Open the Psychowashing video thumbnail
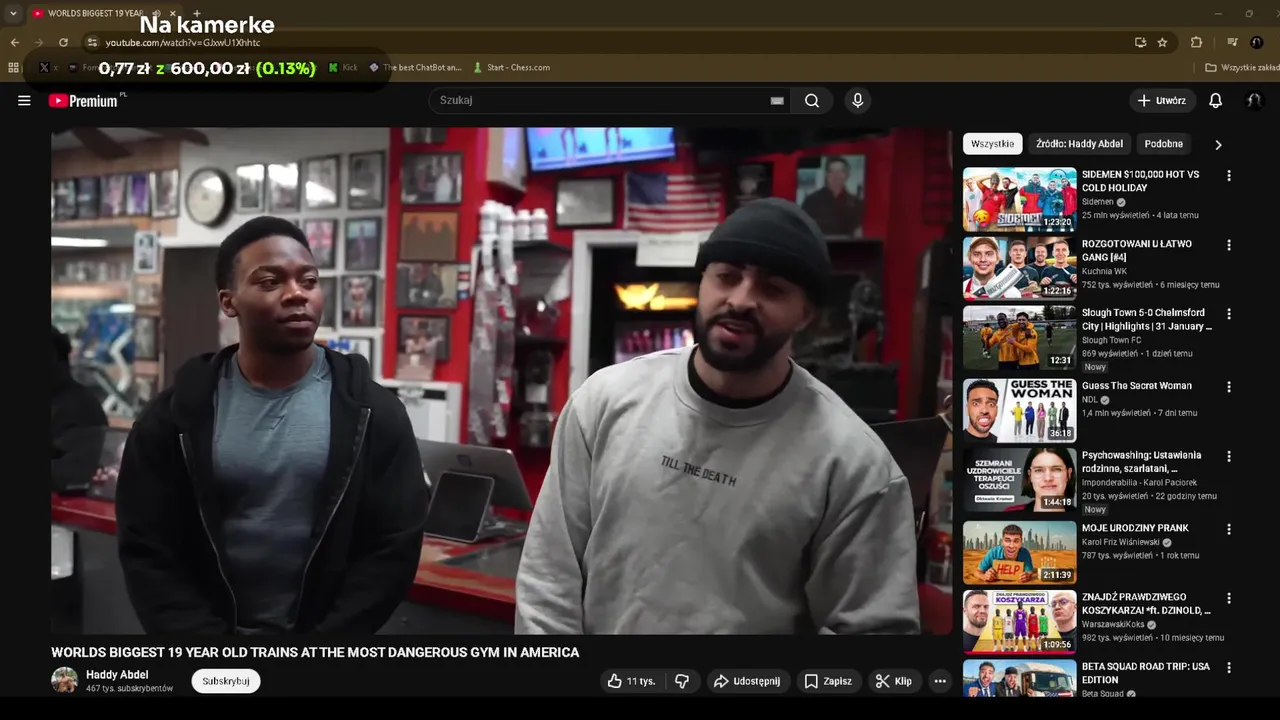This screenshot has height=720, width=1280. (1019, 479)
